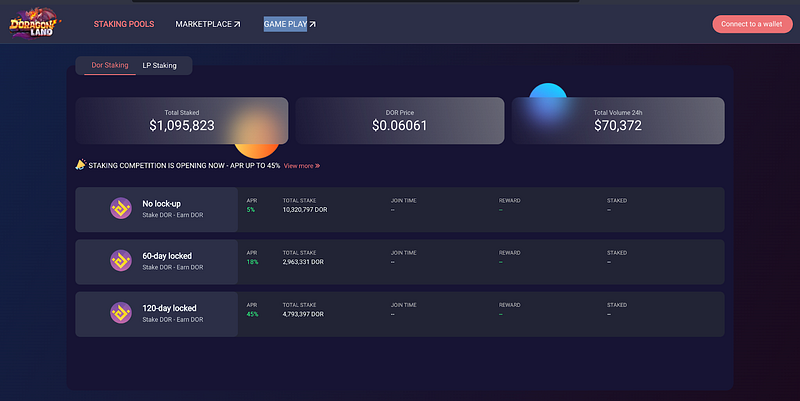Expand the No lock-up staking pool
Image resolution: width=800 pixels, height=401 pixels.
[399, 209]
